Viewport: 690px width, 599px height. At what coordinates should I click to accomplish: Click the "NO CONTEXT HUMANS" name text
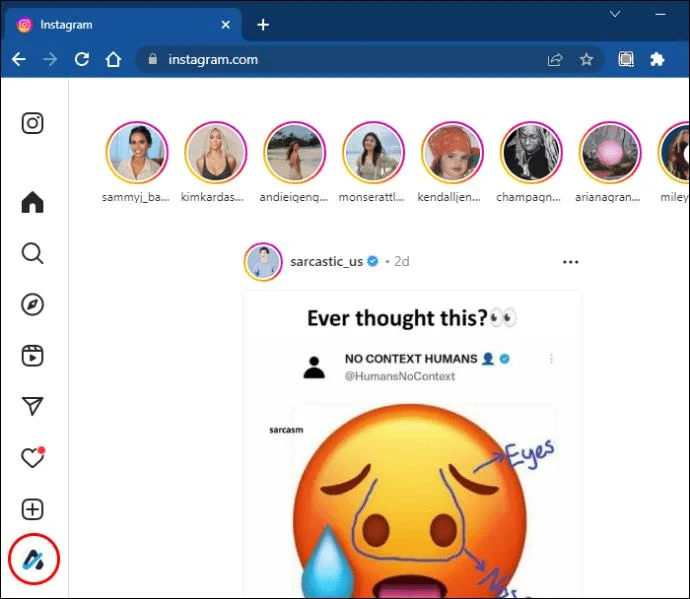(411, 359)
